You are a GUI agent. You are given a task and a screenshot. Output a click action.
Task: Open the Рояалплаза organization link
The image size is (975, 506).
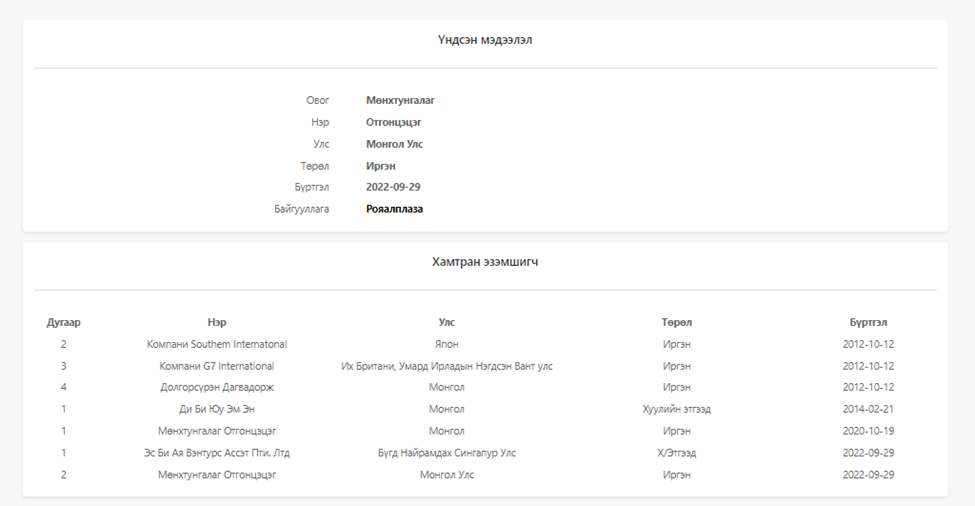tap(394, 209)
